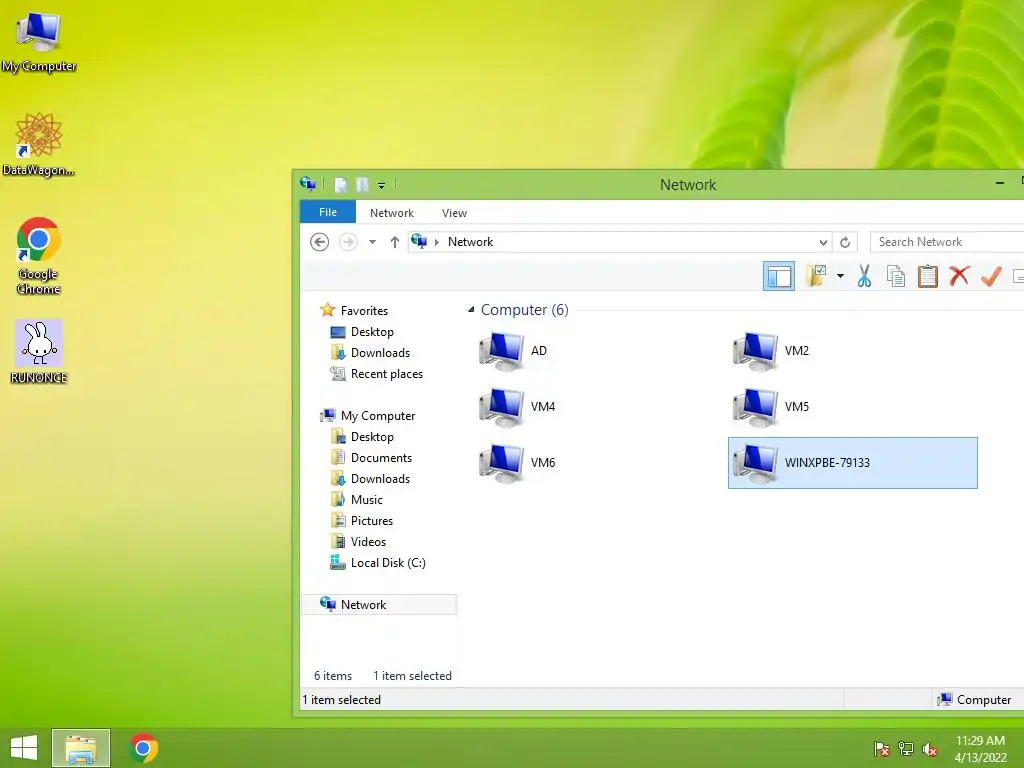Select Network in the navigation pane
1024x768 pixels.
[x=379, y=605]
